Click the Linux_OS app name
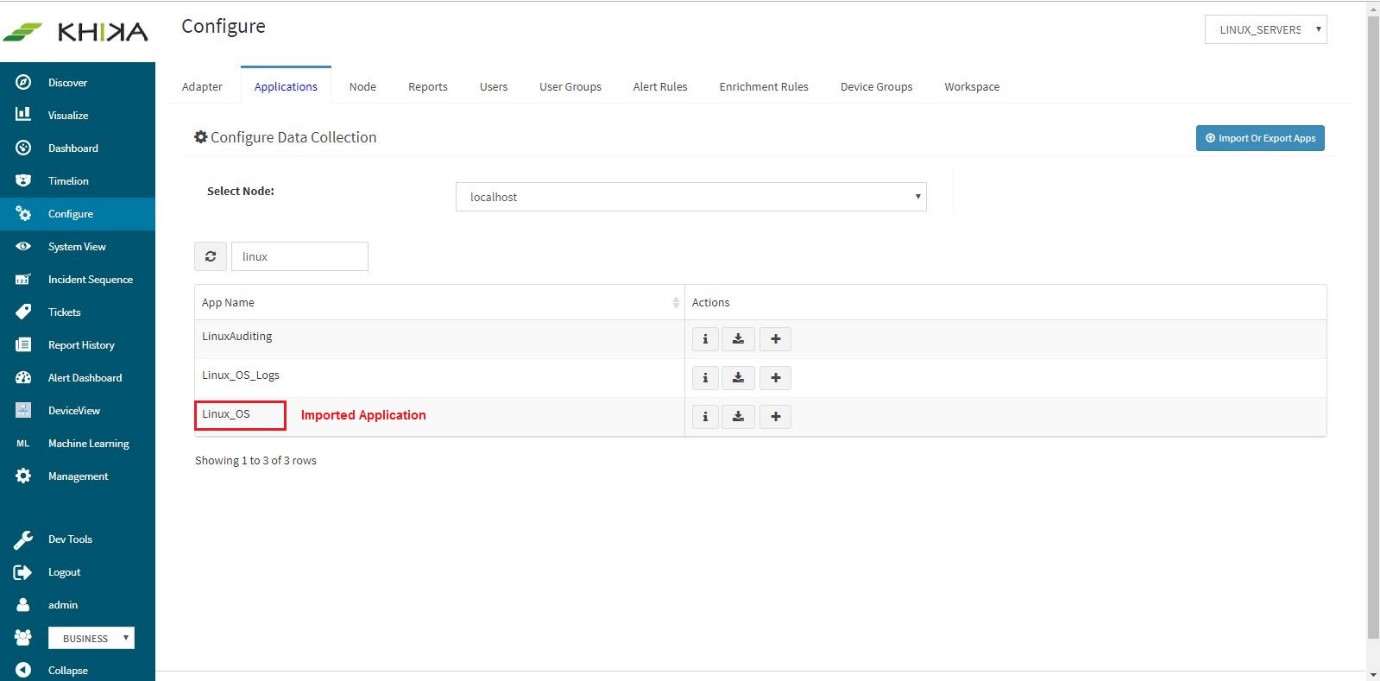 pos(226,414)
